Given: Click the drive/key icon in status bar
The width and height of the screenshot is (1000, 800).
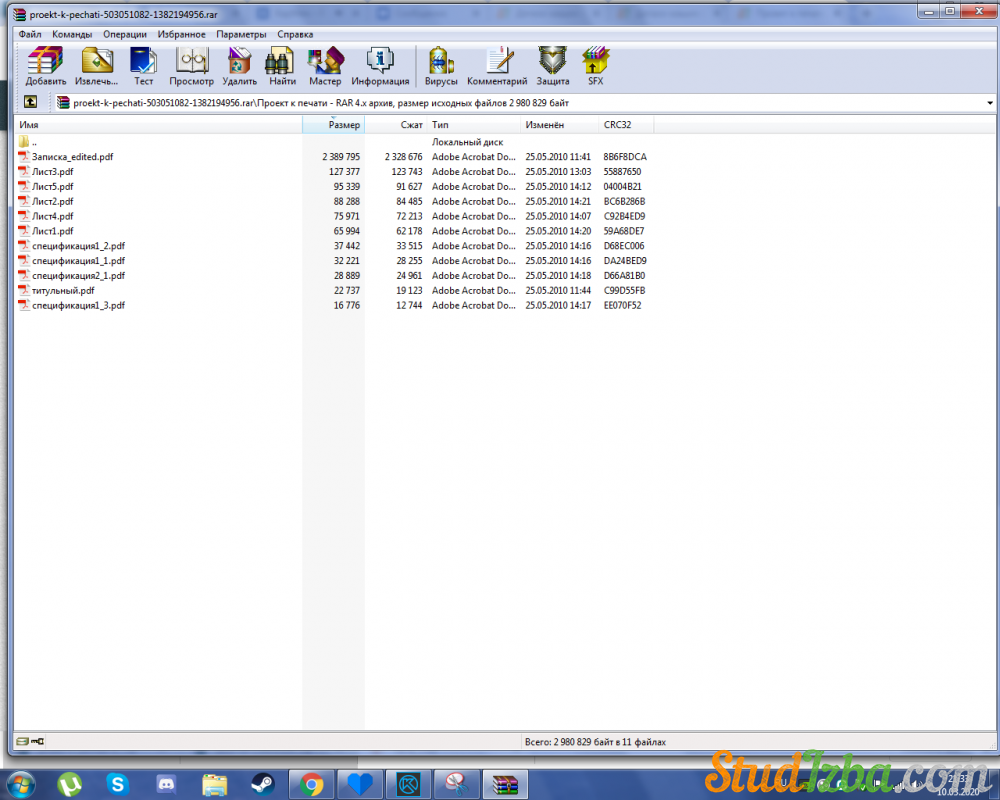Looking at the screenshot, I should (x=30, y=741).
